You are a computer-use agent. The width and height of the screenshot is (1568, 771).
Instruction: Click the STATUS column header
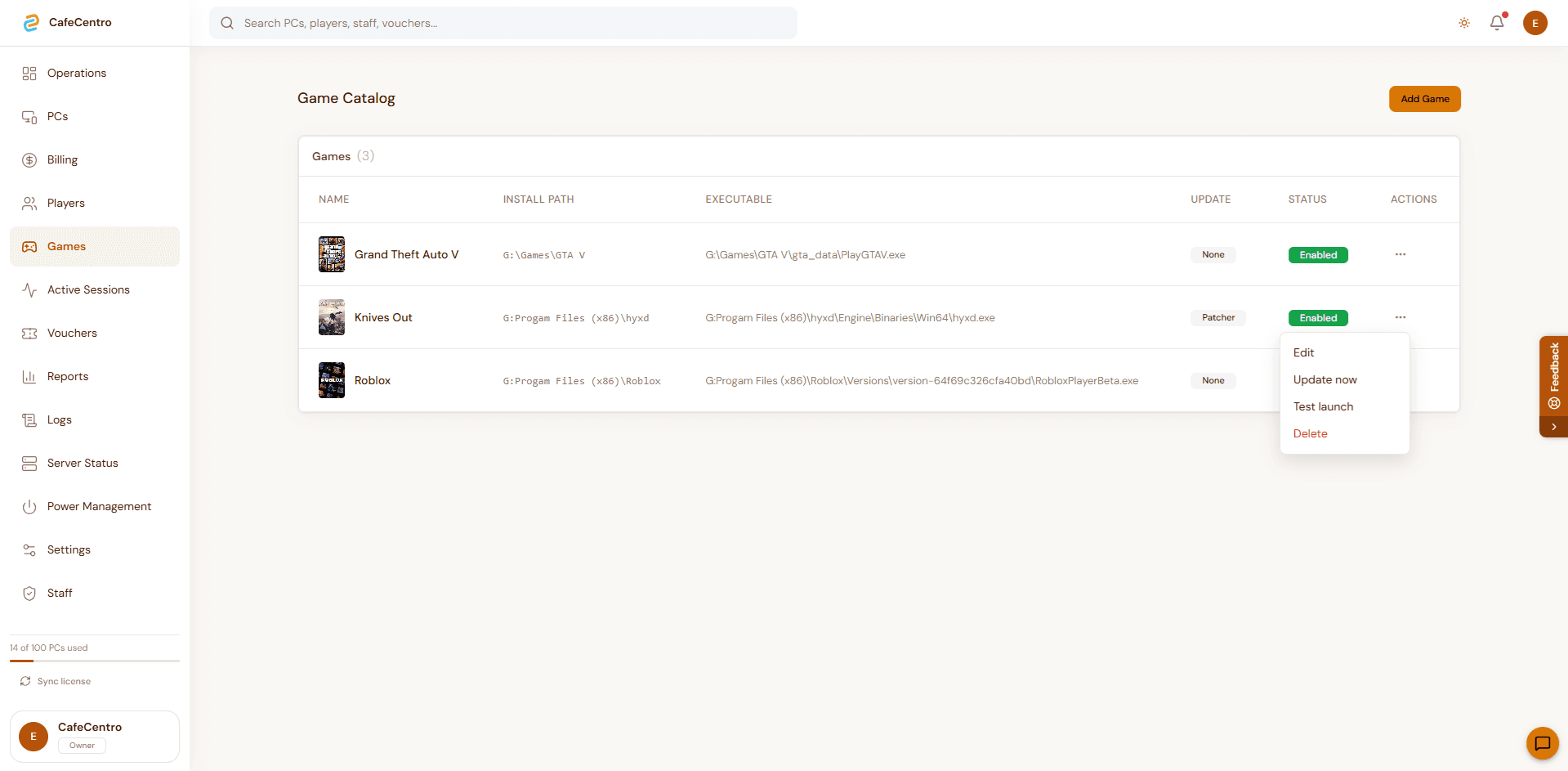pyautogui.click(x=1307, y=199)
